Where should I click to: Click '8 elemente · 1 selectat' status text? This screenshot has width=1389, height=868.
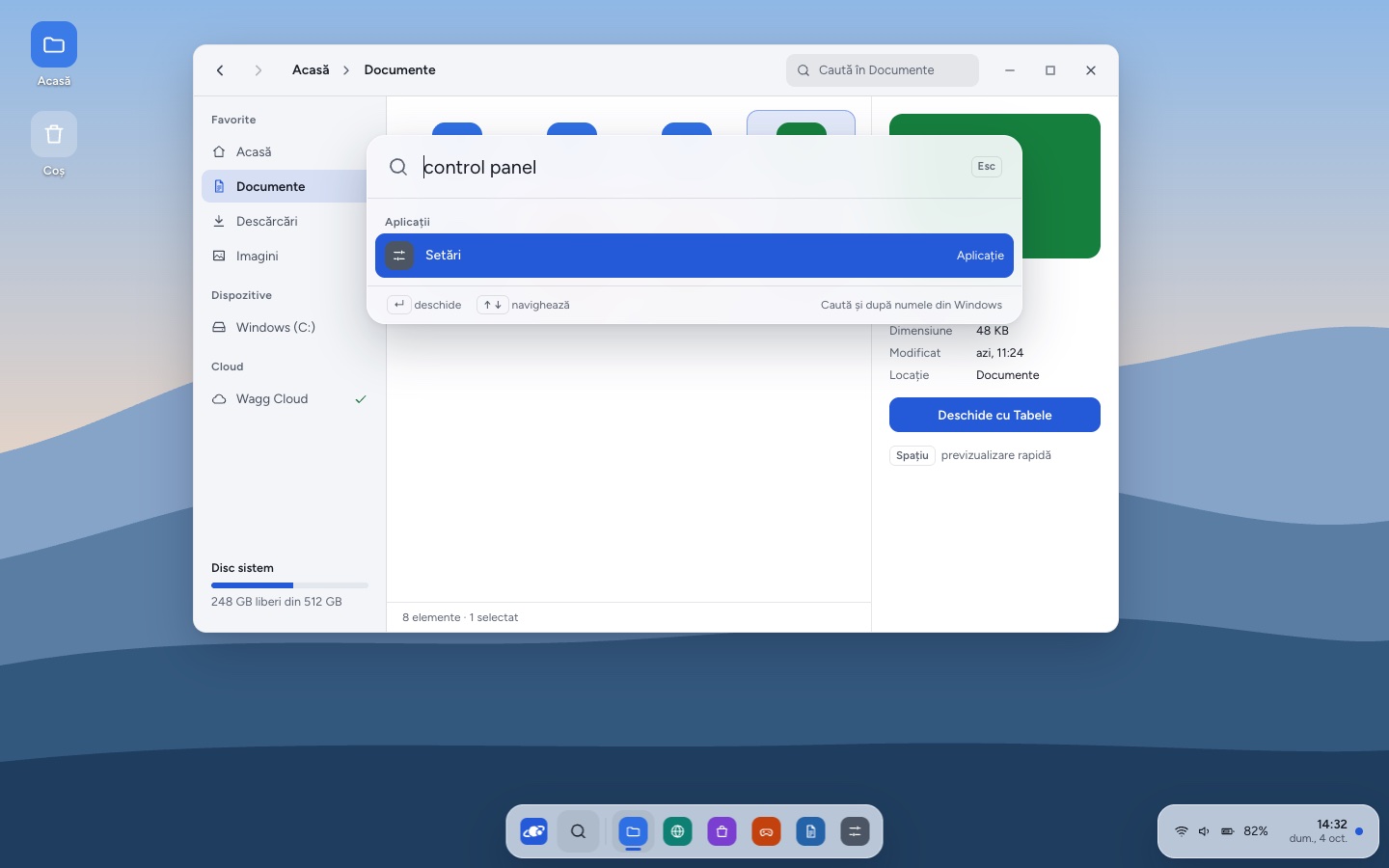[x=460, y=617]
